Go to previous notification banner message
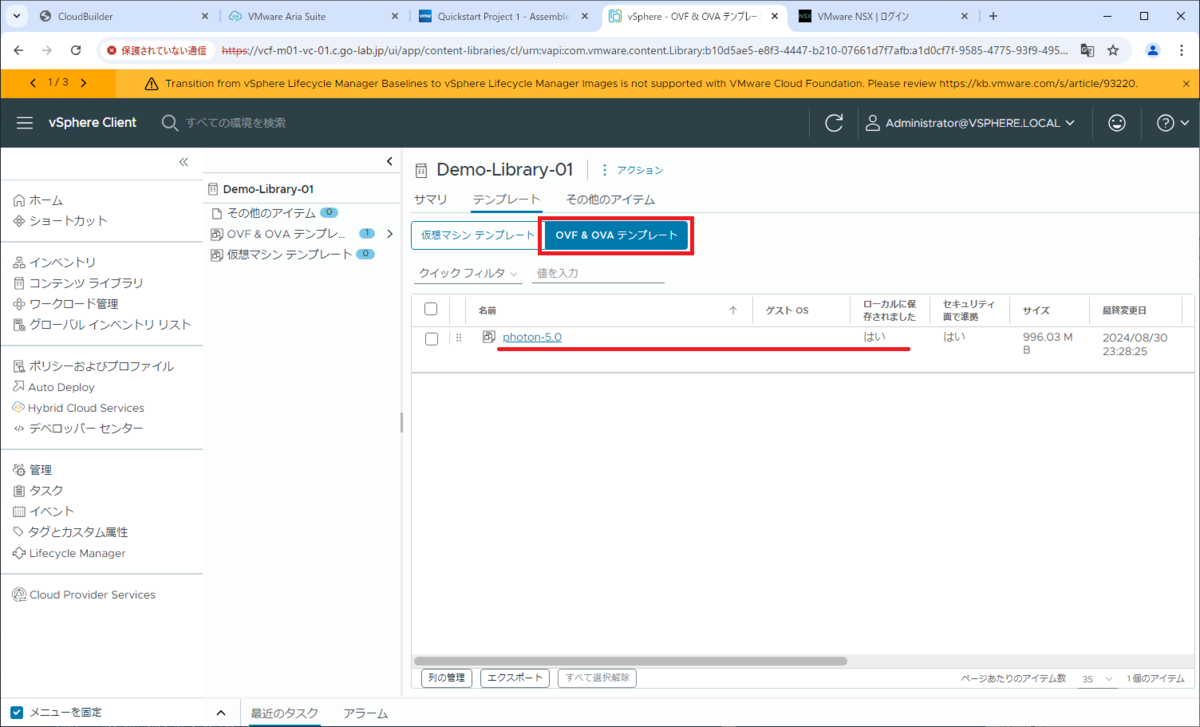This screenshot has width=1200, height=727. click(x=34, y=83)
